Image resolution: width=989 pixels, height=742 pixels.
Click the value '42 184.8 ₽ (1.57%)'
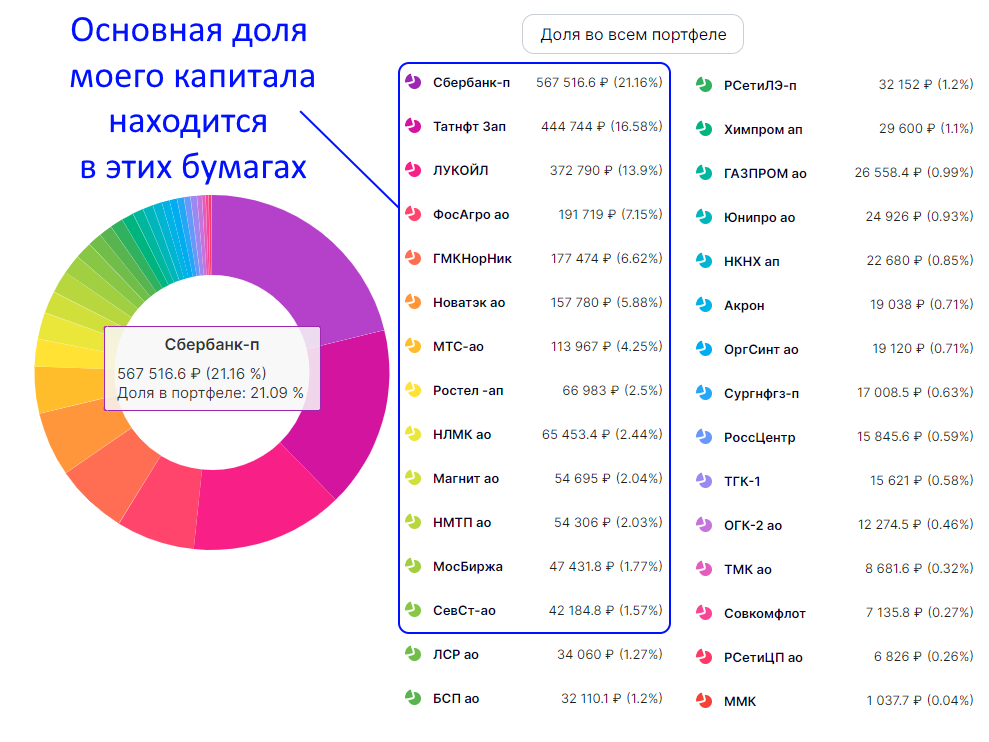tap(606, 610)
